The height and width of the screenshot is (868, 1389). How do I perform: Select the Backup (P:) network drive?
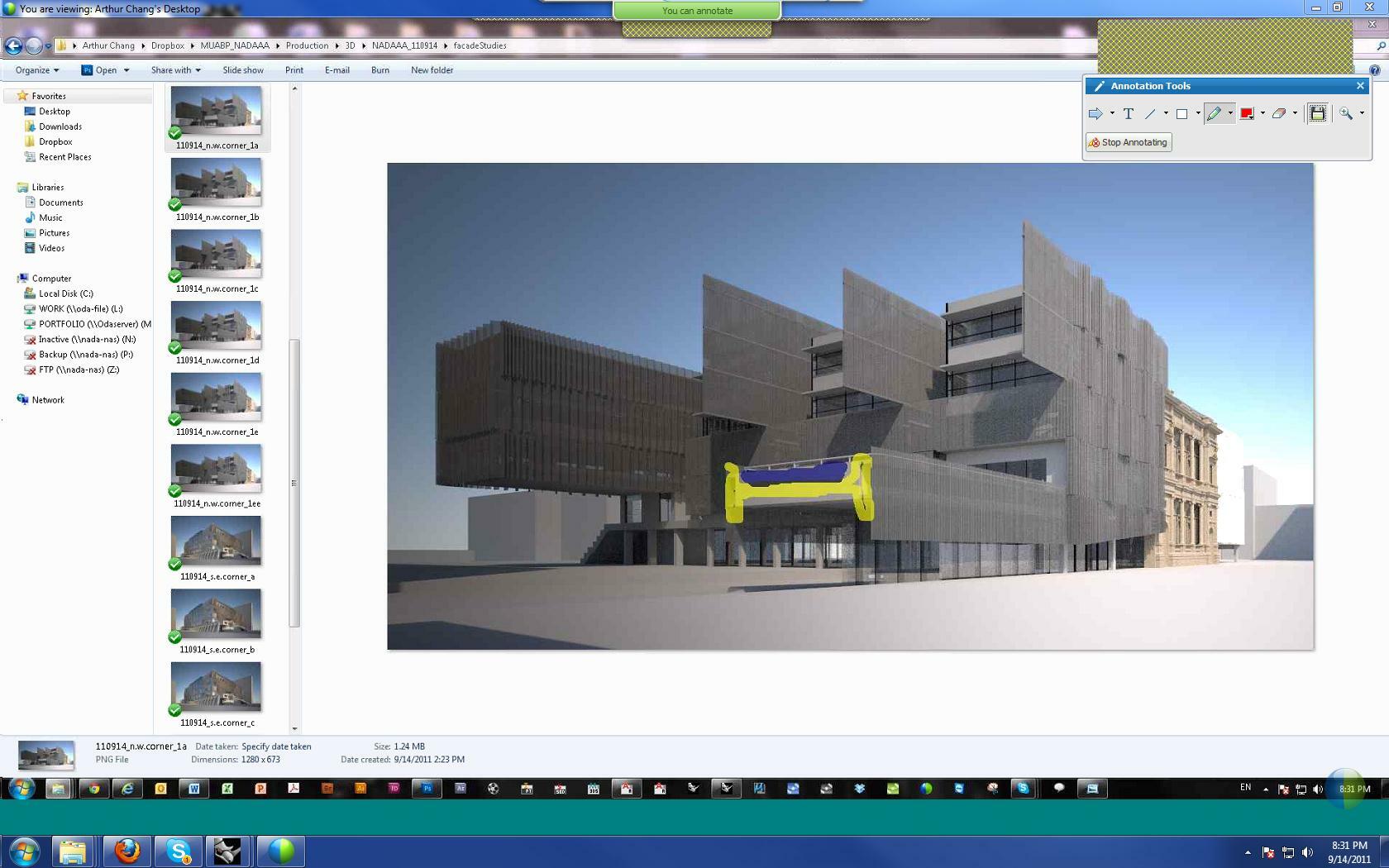[x=85, y=355]
